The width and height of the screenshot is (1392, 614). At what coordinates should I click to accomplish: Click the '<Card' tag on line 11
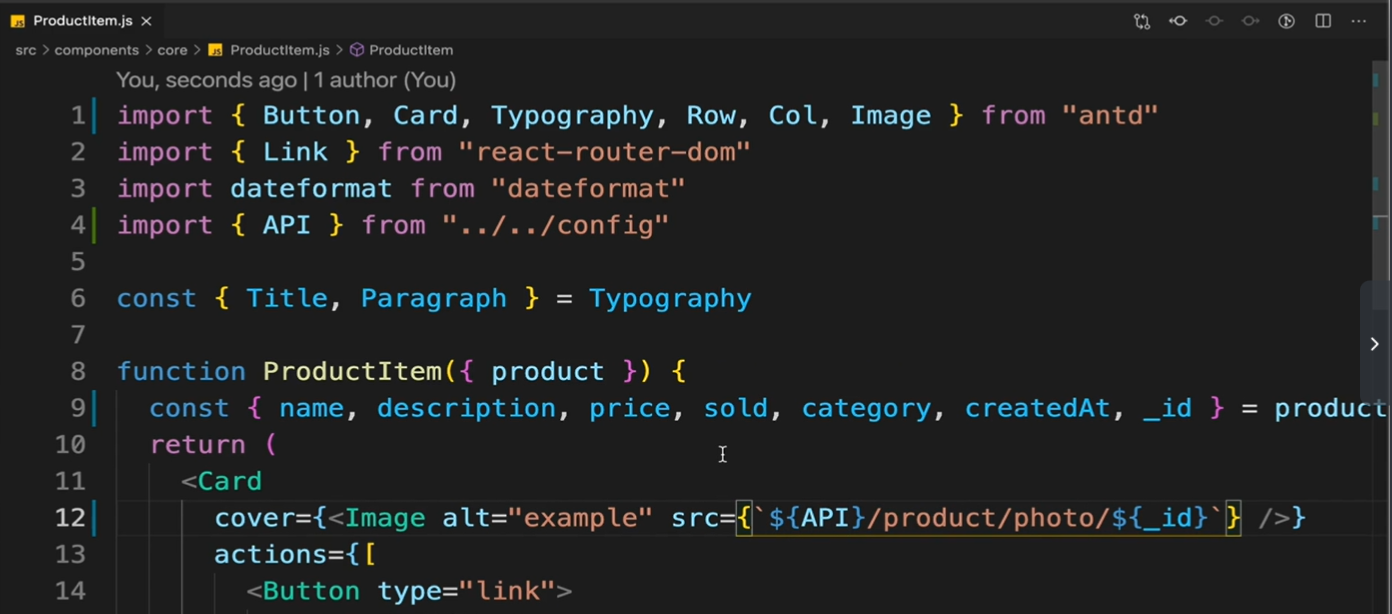[222, 481]
